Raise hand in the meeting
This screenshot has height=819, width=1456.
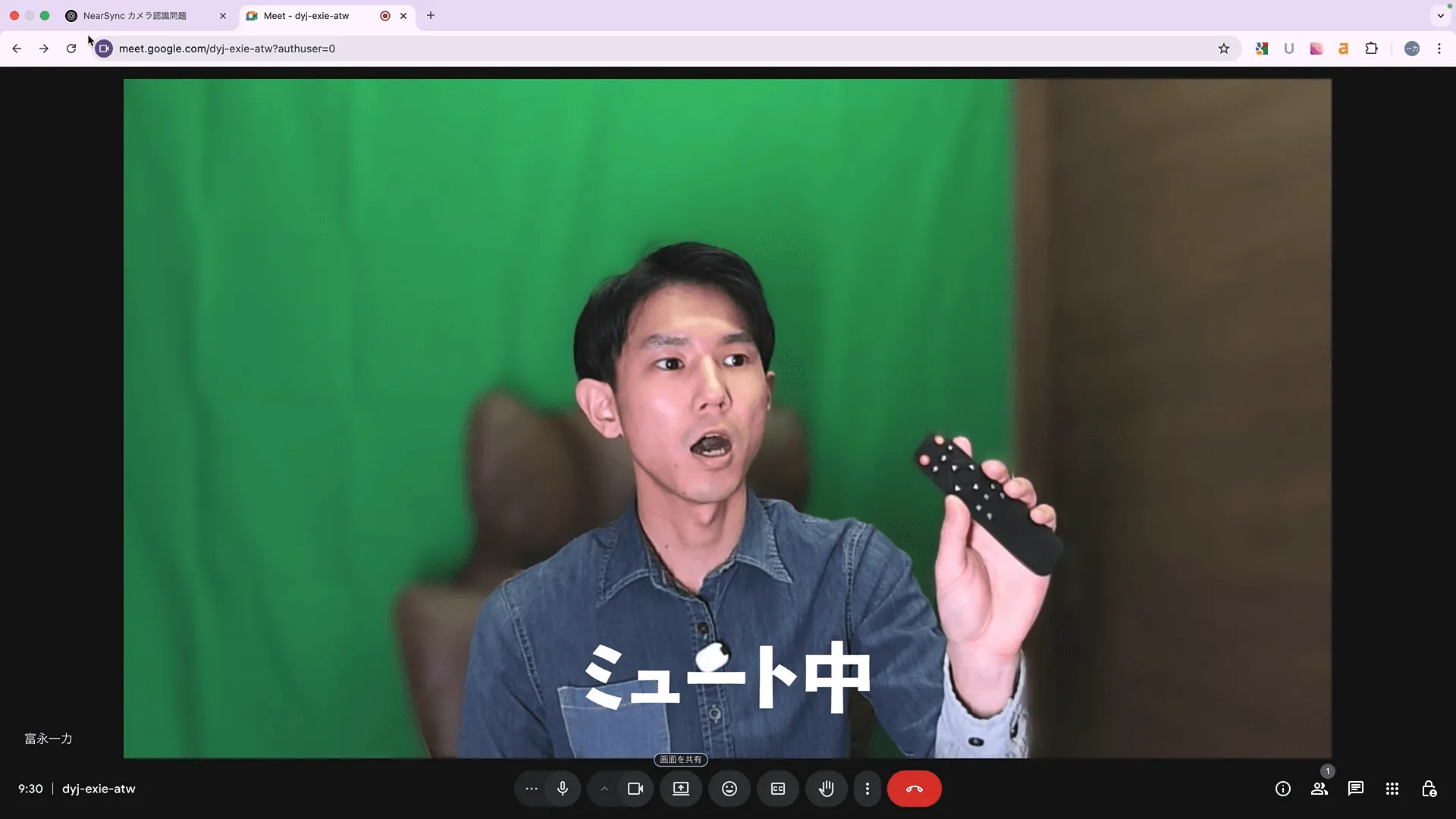click(827, 789)
